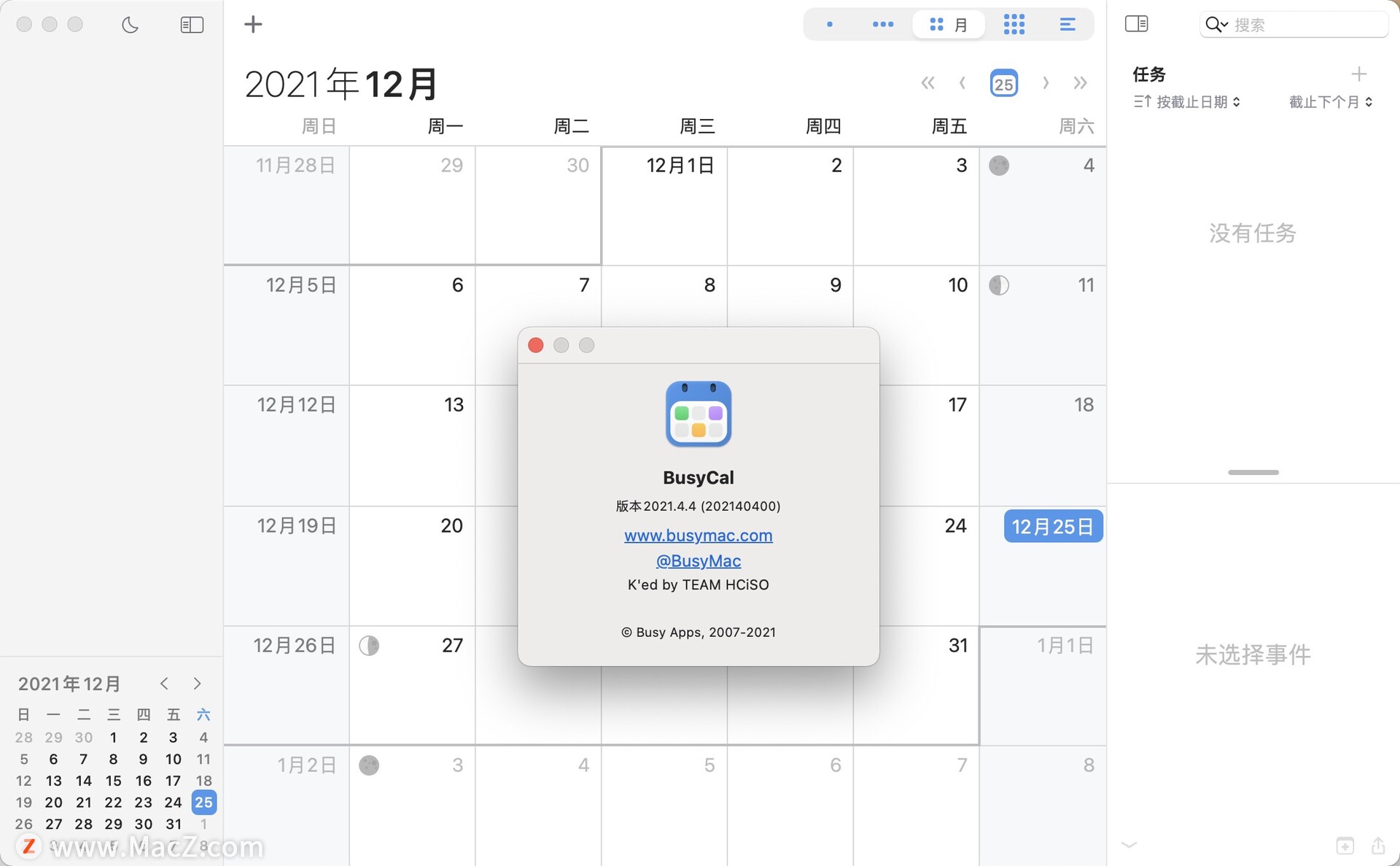Select December 20 day cell

point(412,566)
